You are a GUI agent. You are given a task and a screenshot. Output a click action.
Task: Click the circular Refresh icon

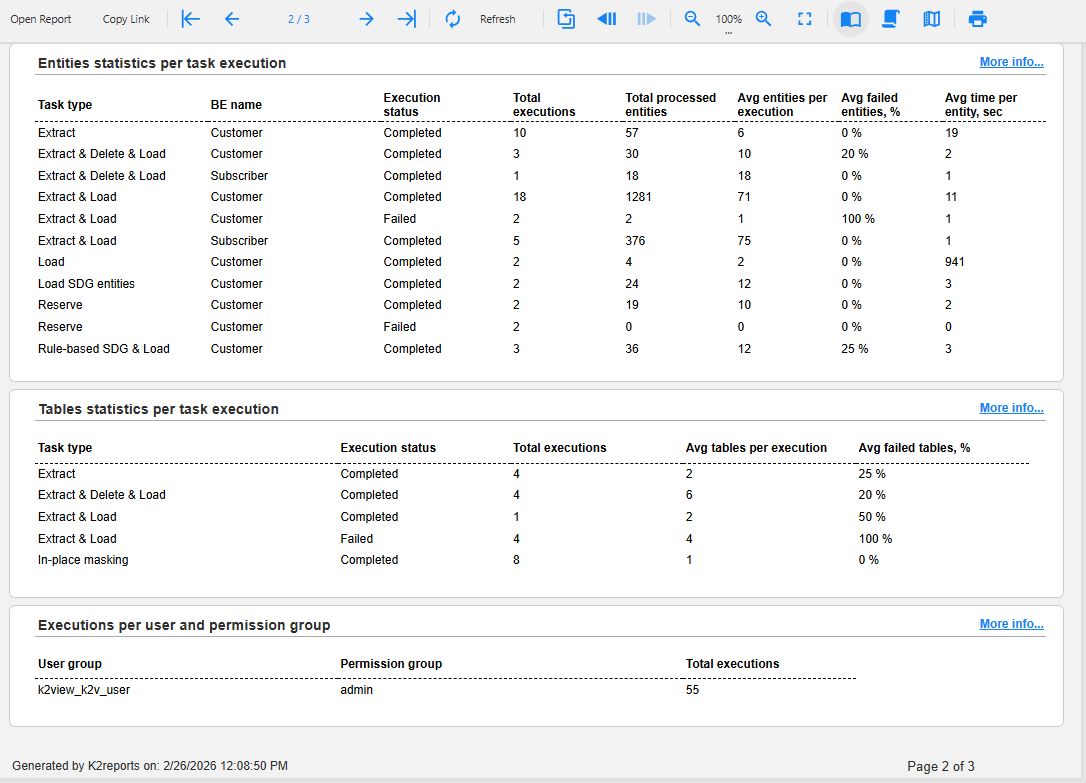[x=453, y=19]
